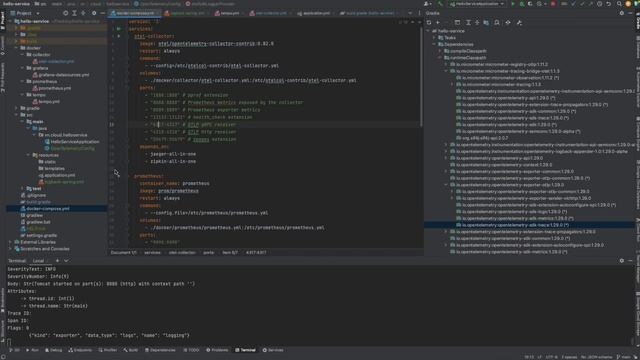
Task: Open run configuration dropdown
Action: click(477, 4)
